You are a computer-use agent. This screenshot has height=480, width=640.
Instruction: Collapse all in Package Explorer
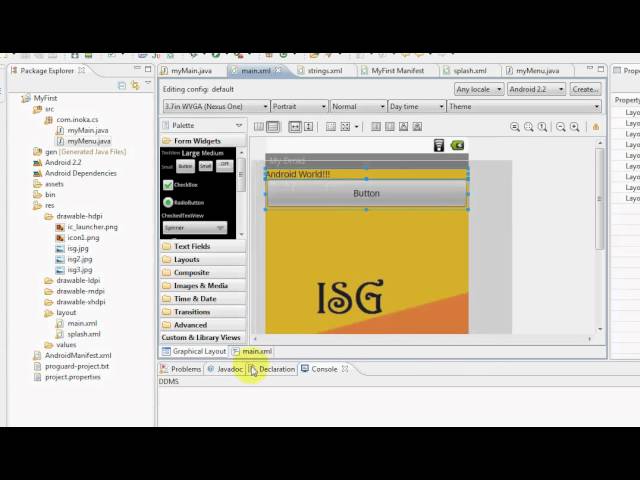(x=122, y=85)
